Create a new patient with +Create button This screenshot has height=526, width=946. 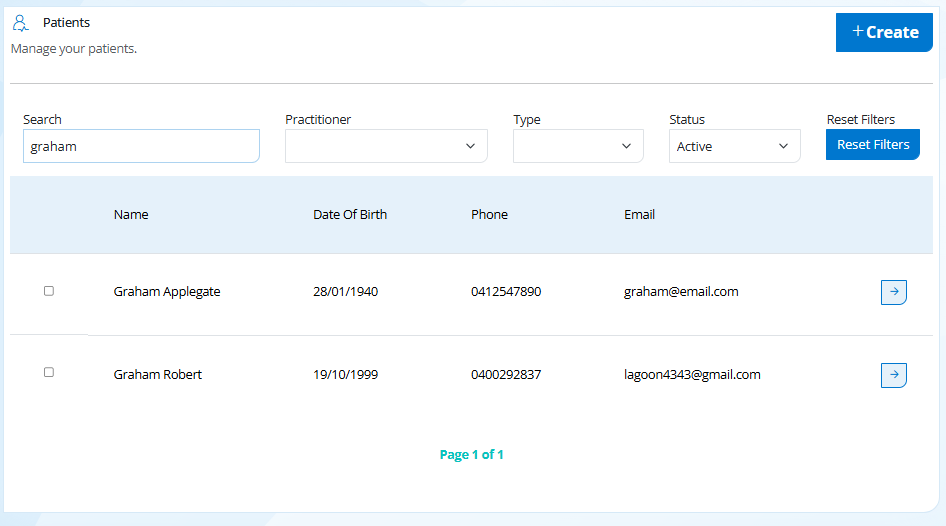tap(884, 32)
